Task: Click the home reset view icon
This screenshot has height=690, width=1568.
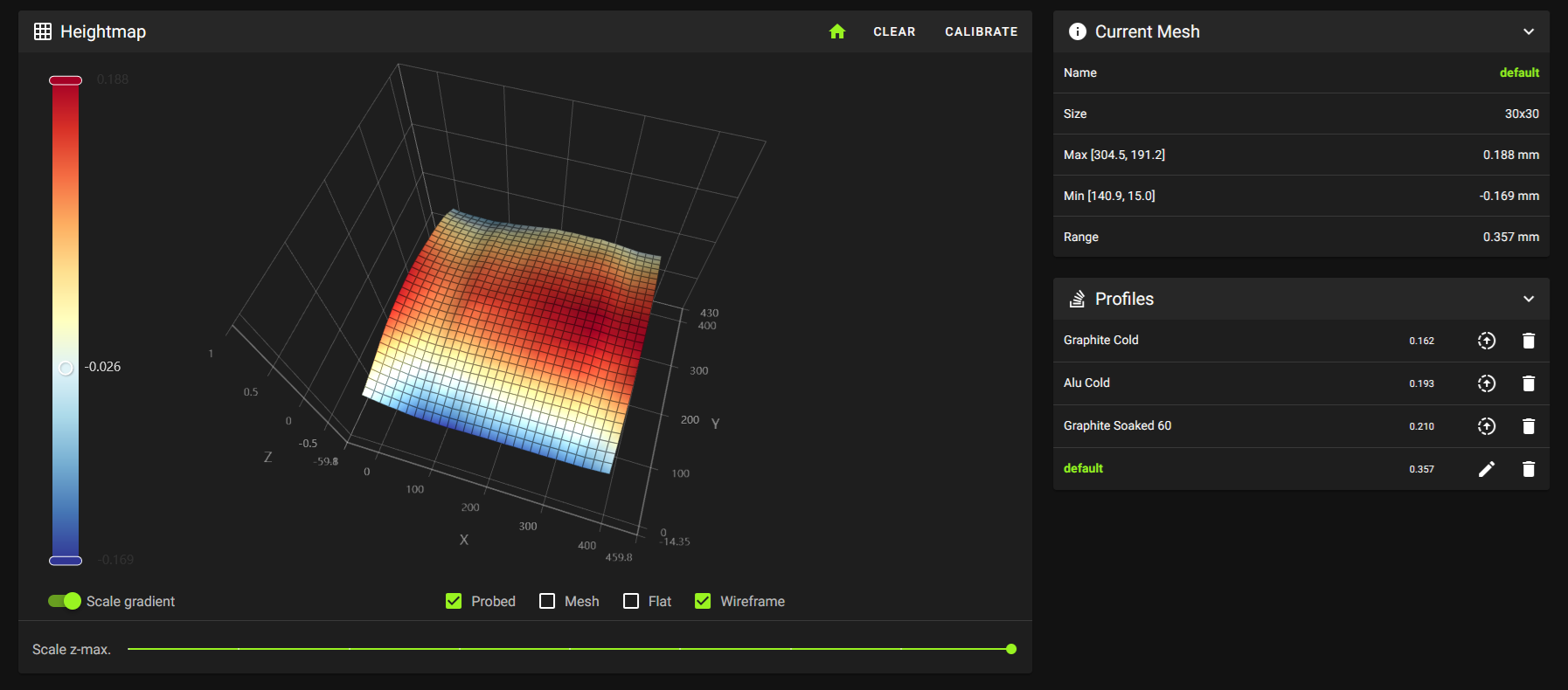Action: (837, 31)
